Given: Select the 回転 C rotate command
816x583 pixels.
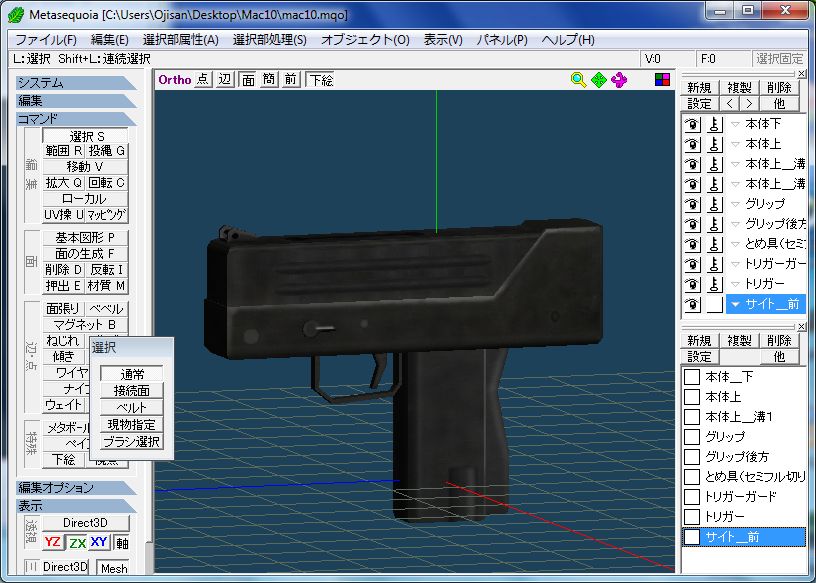Looking at the screenshot, I should click(x=106, y=183).
